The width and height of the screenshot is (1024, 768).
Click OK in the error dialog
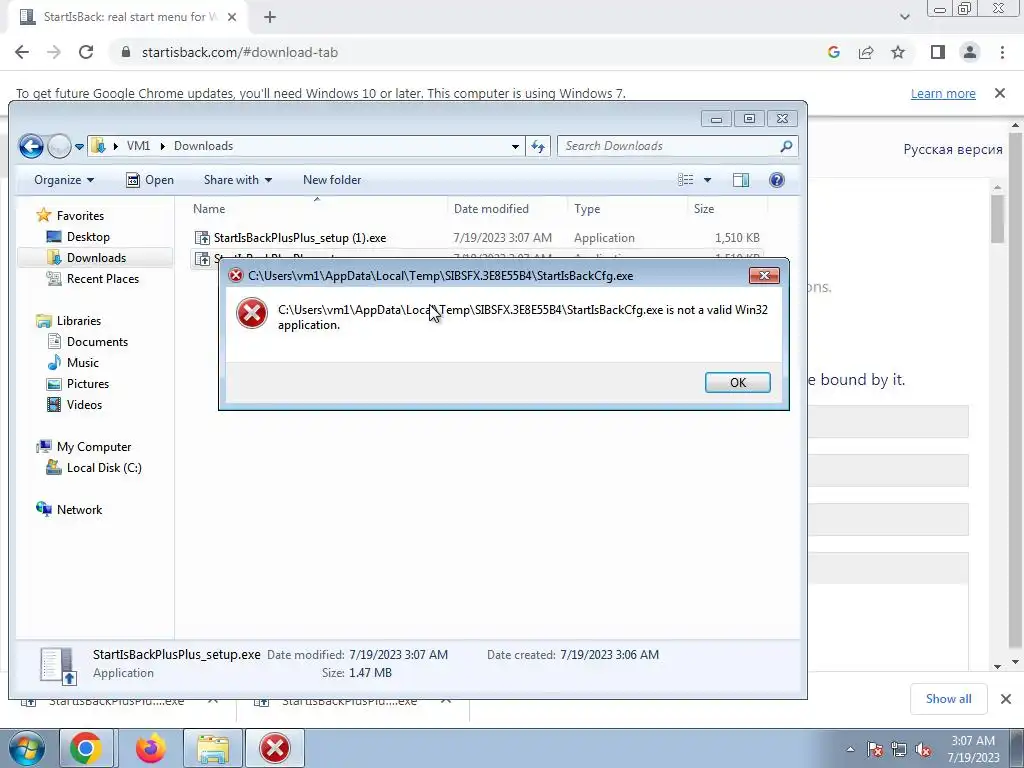tap(737, 383)
